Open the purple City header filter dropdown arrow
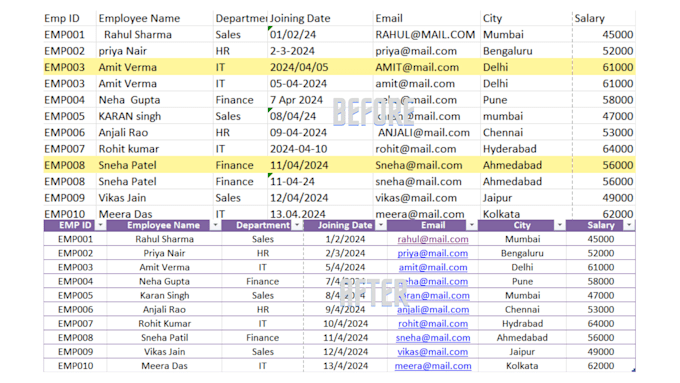 (559, 225)
